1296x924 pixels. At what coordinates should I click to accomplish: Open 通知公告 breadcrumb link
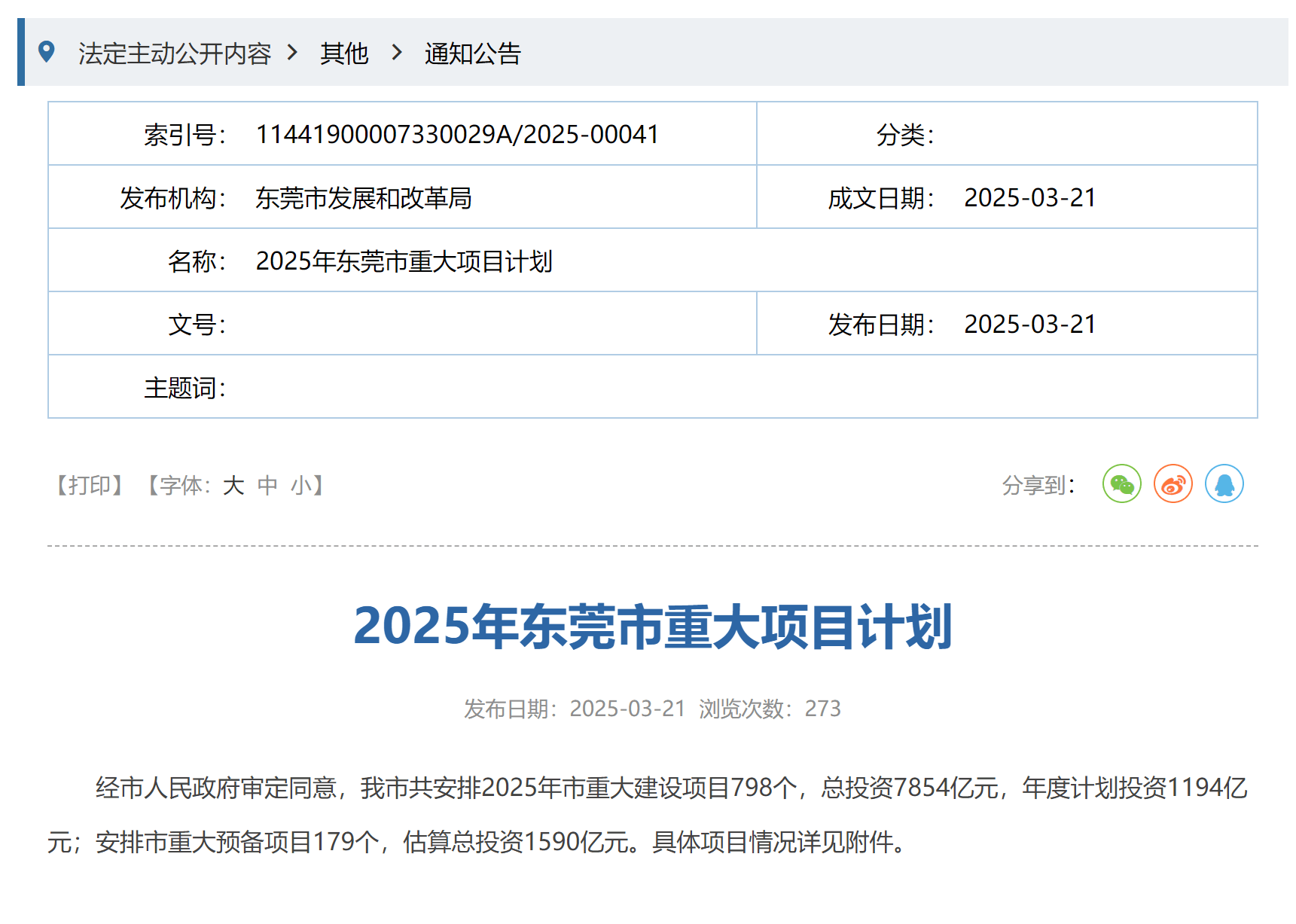(x=472, y=53)
